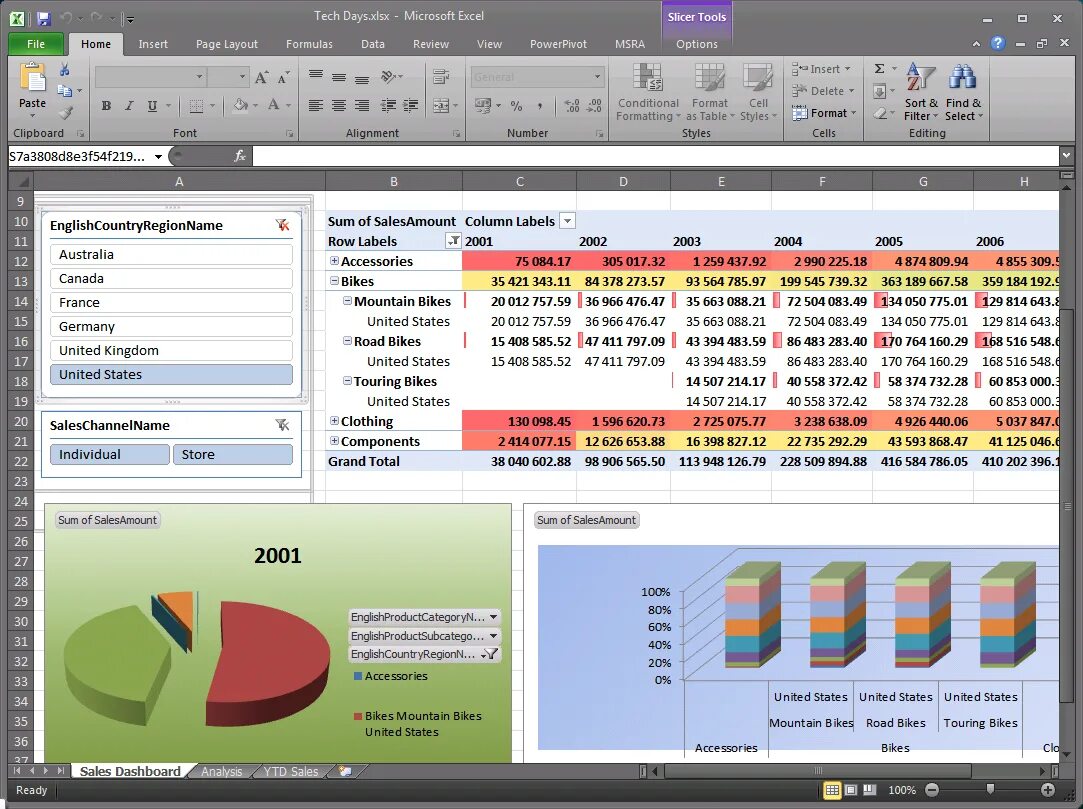Screen dimensions: 1083x809
Task: Clear filter on SalesChannelName slicer
Action: (282, 425)
